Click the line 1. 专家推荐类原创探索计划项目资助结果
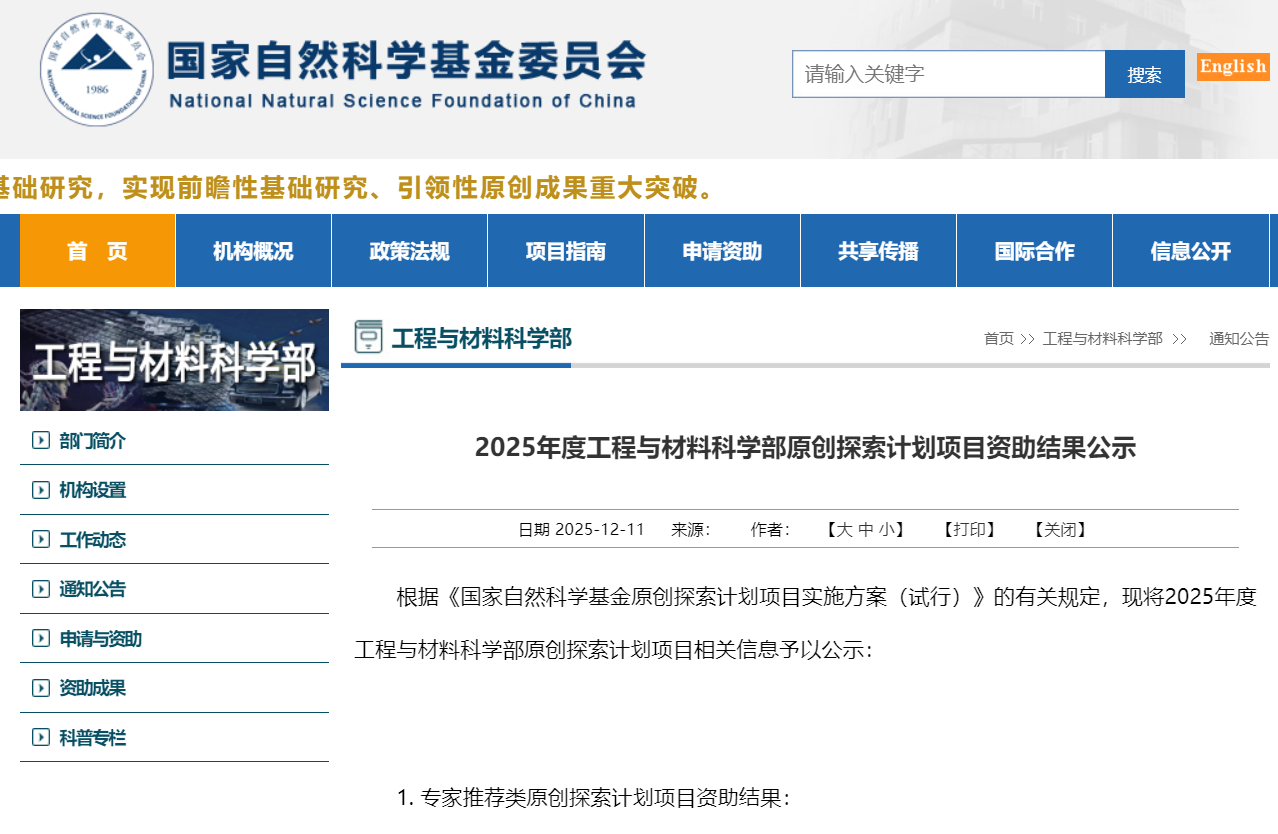1278x834 pixels. [x=594, y=798]
